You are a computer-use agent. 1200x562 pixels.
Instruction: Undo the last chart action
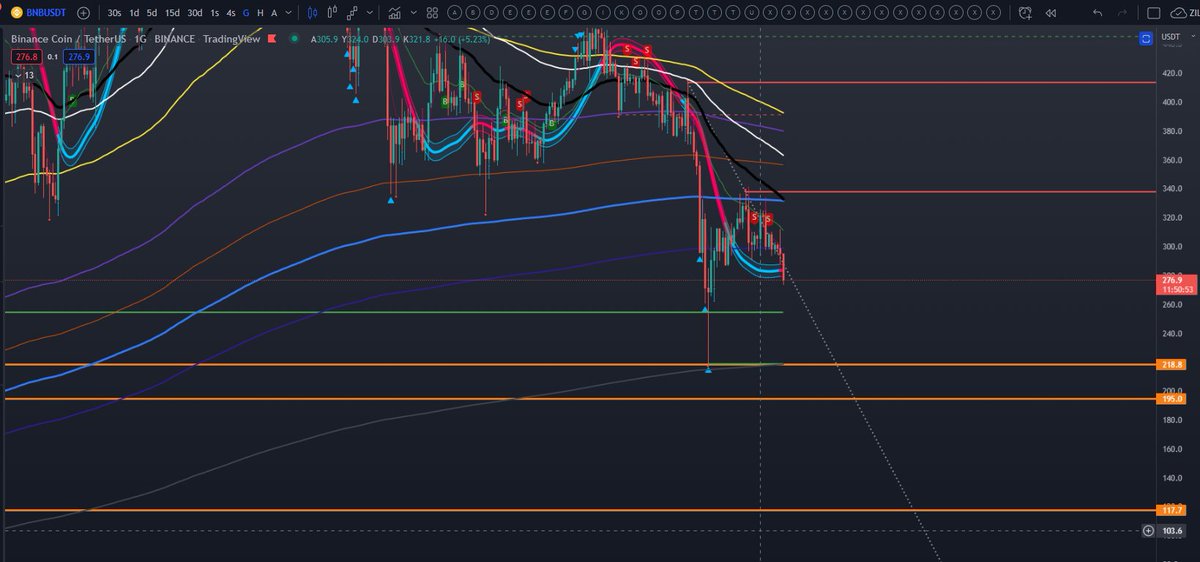coord(1098,13)
